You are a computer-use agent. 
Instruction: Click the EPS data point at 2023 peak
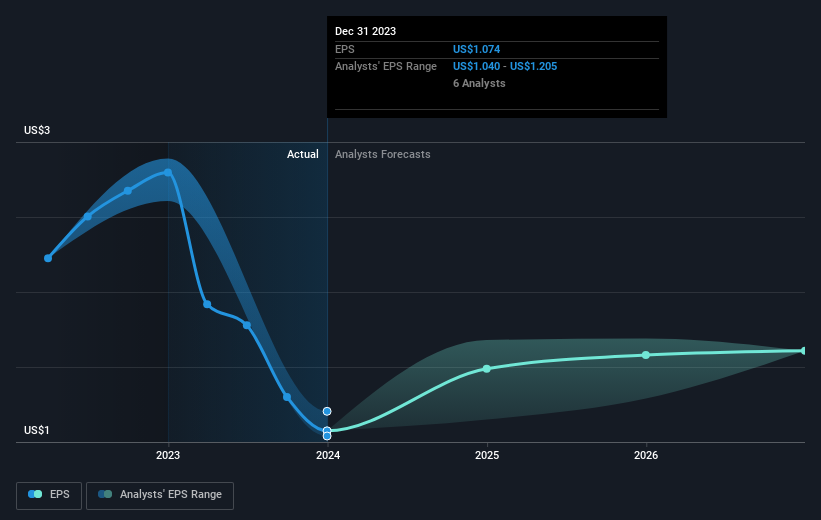pos(168,172)
